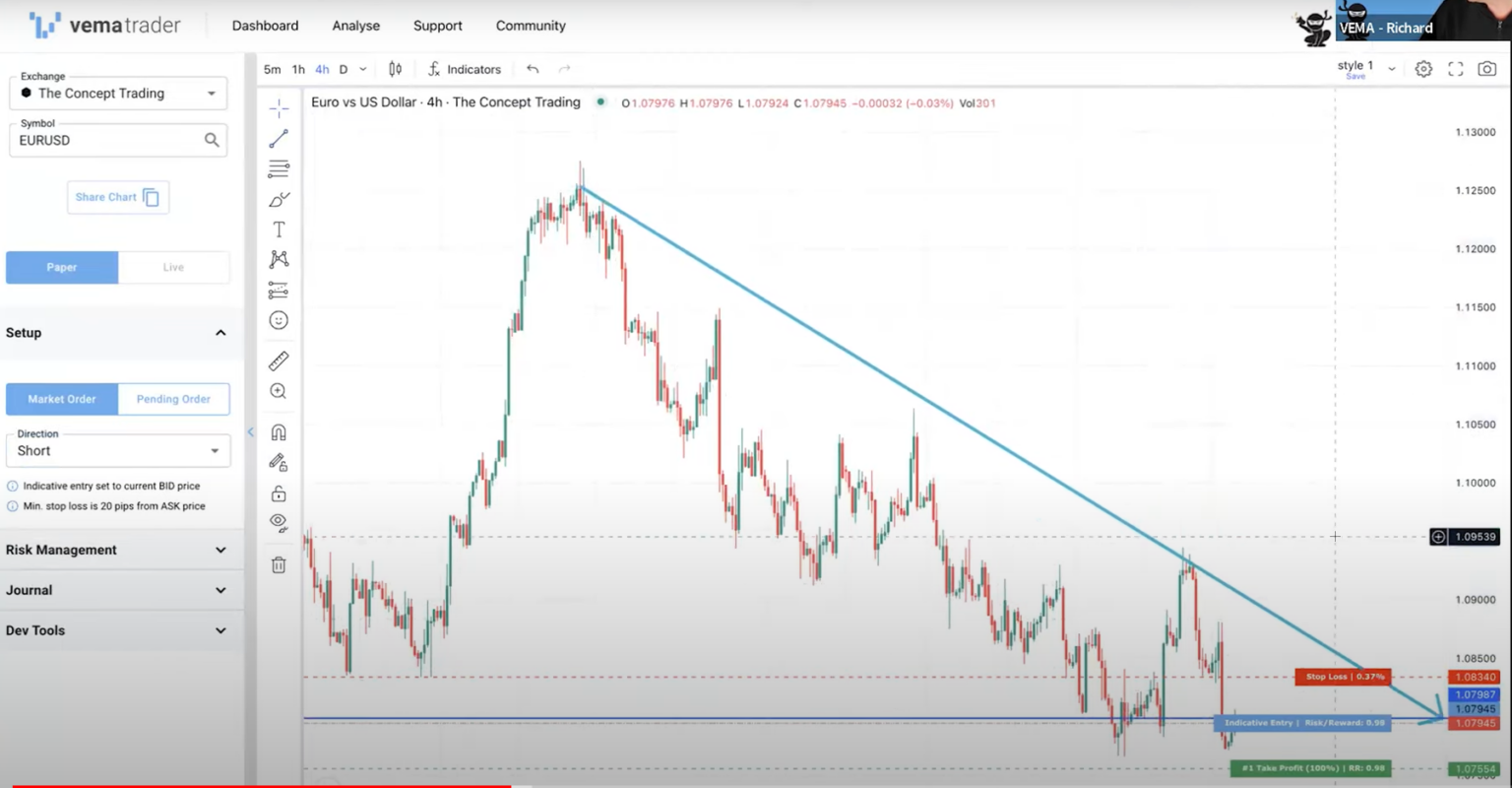The height and width of the screenshot is (788, 1512).
Task: Pick the Emoji annotation tool
Action: click(279, 319)
